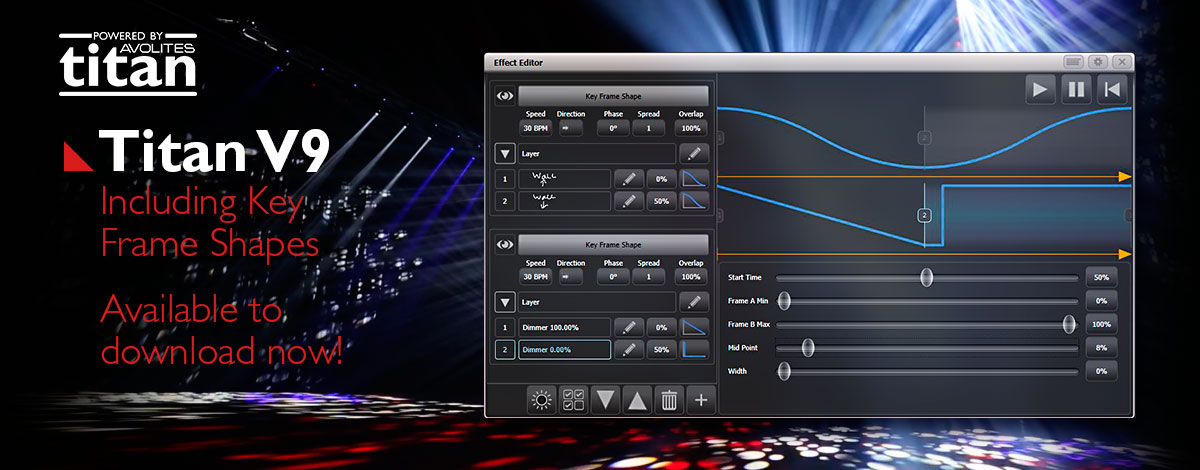Collapse the Layer list of the first shape
Screen dimensions: 1200x470
click(505, 154)
